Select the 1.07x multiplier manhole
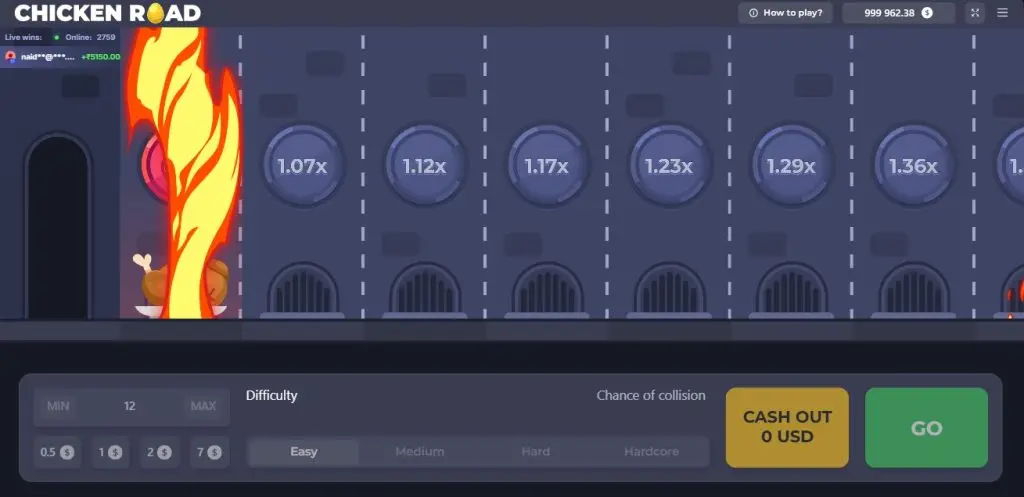The height and width of the screenshot is (497, 1024). [302, 166]
